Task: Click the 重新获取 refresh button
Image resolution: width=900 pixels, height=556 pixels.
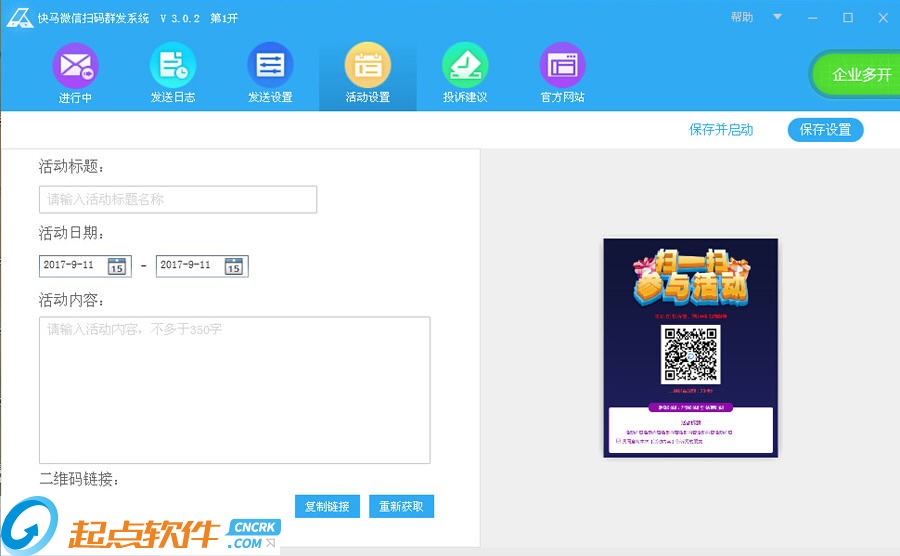Action: coord(401,506)
